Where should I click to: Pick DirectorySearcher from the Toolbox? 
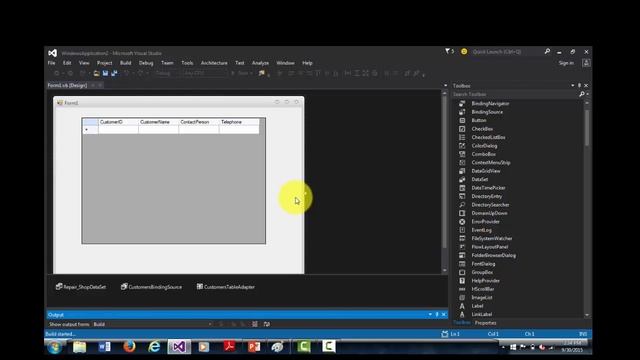[490, 205]
